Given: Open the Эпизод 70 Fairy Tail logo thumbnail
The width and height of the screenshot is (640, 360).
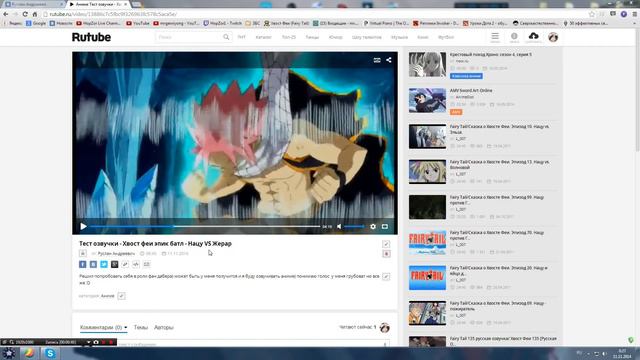Looking at the screenshot, I should 427,242.
